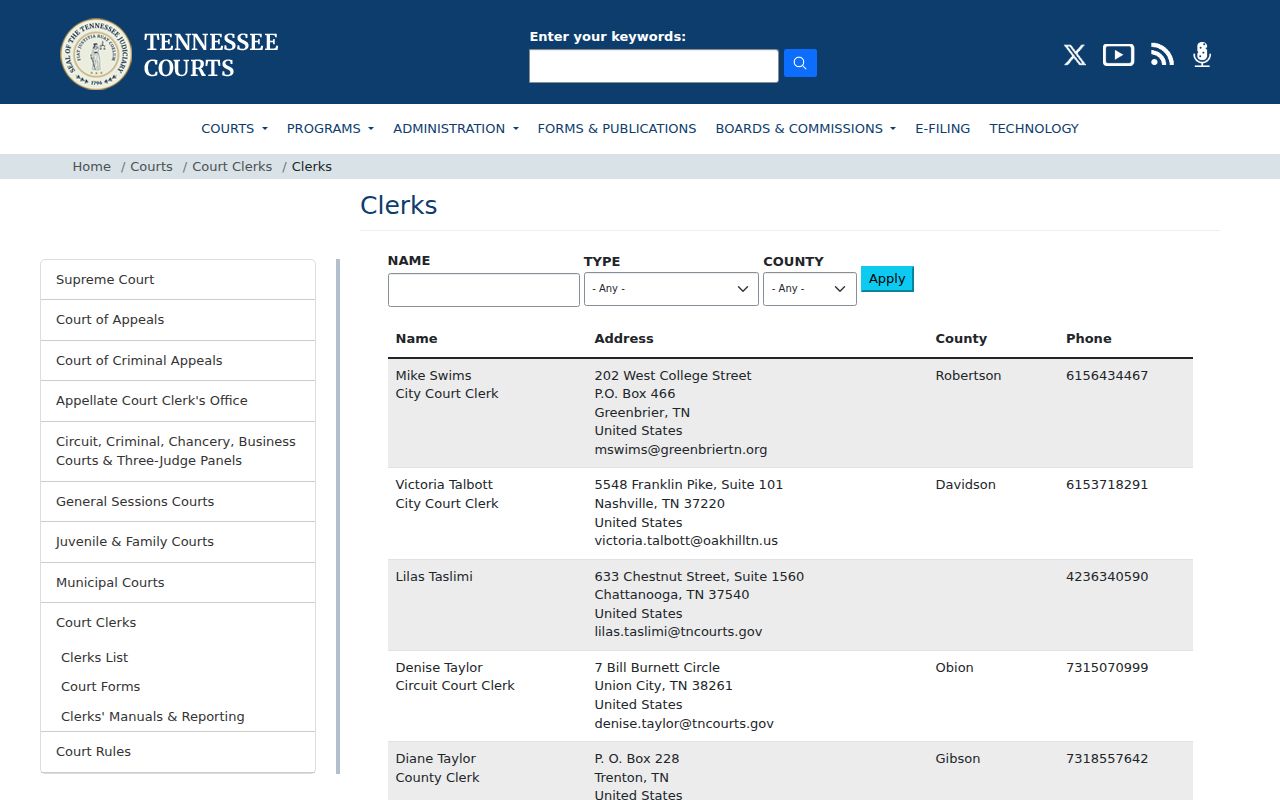Open the COUNTY filter dropdown

click(810, 289)
